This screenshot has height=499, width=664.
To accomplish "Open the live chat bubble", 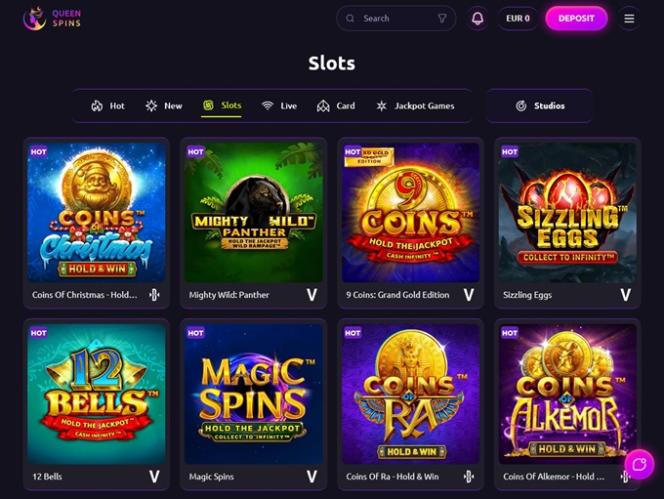I will tap(638, 464).
